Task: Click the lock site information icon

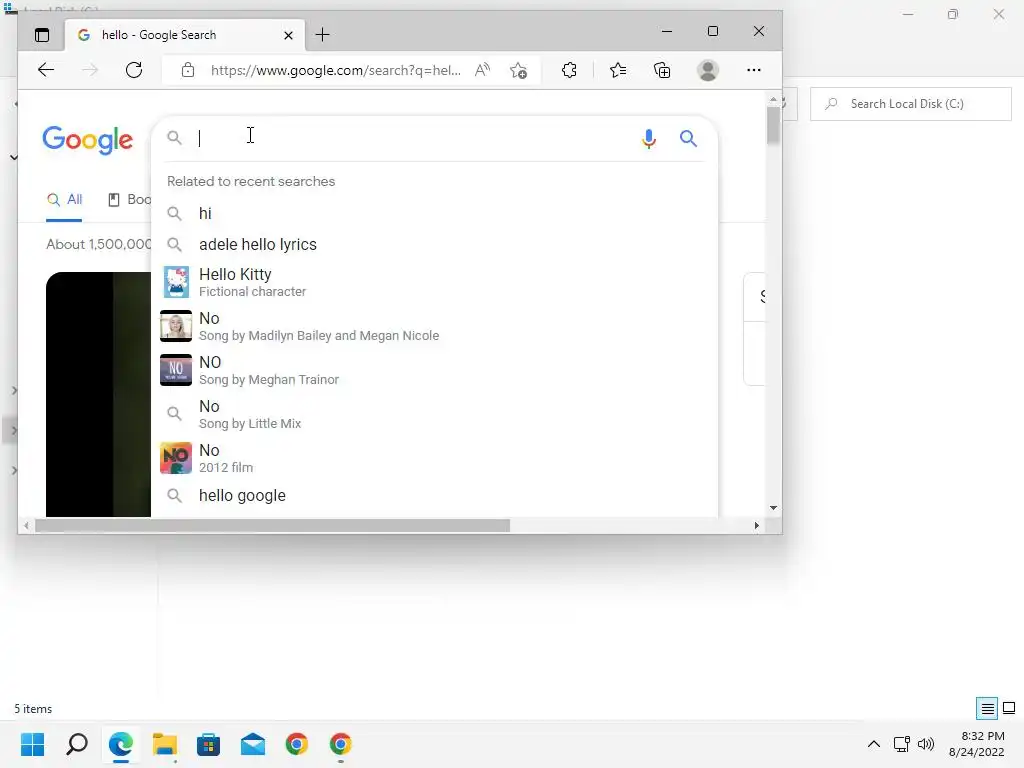Action: 188,70
